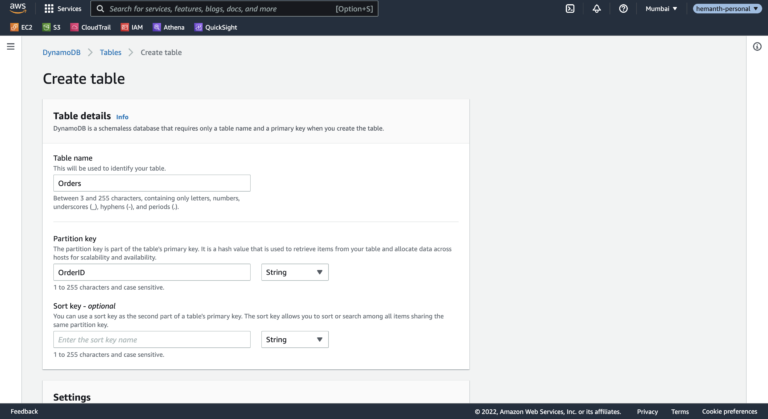The width and height of the screenshot is (768, 419).
Task: Open the help question mark icon
Action: coord(624,8)
